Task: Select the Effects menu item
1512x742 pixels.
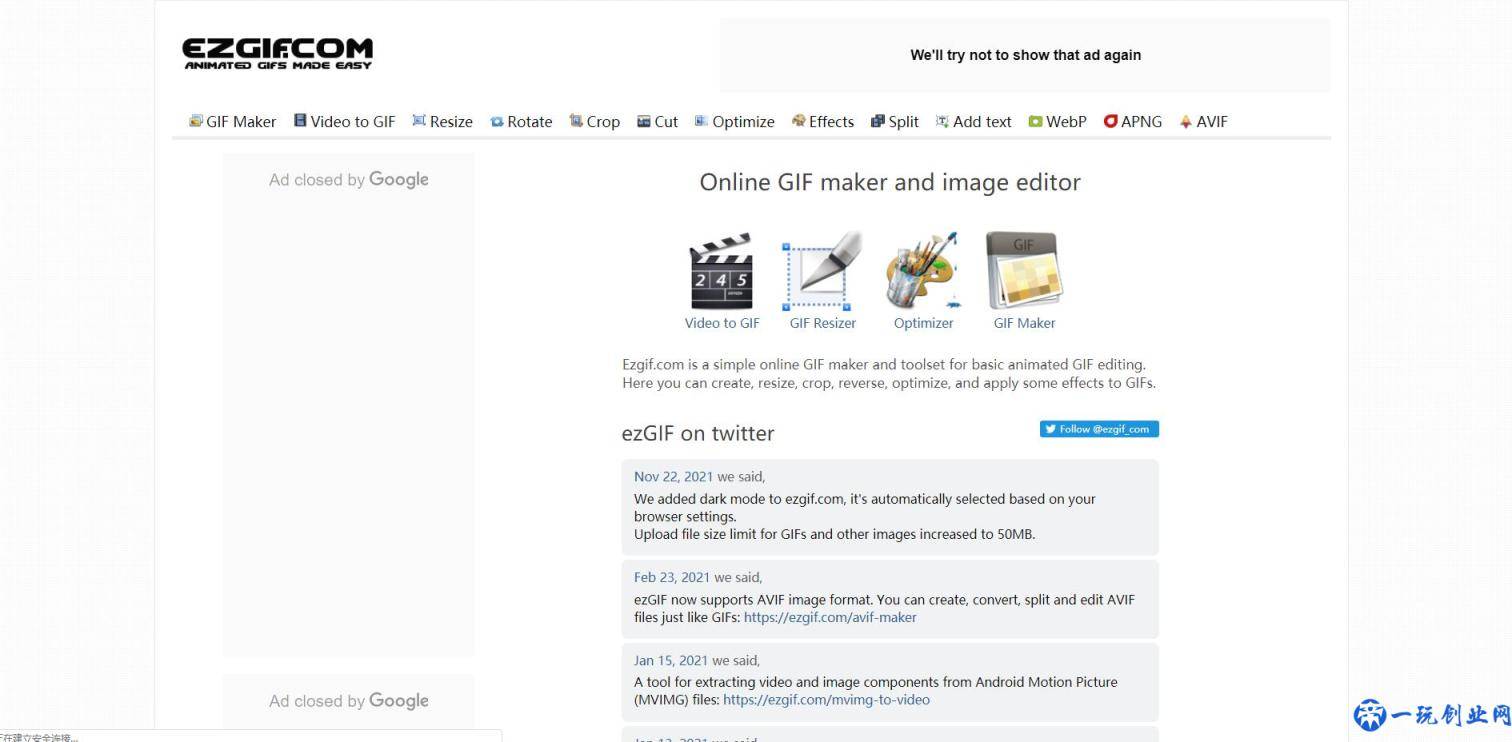Action: (822, 121)
